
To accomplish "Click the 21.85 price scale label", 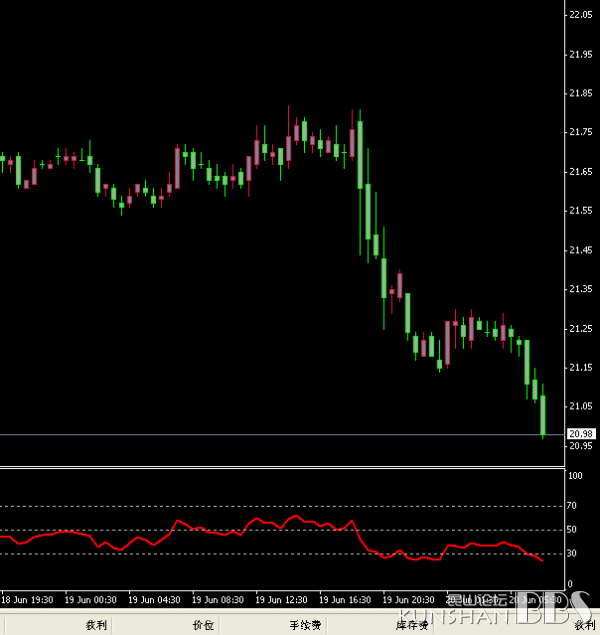I will 580,93.
